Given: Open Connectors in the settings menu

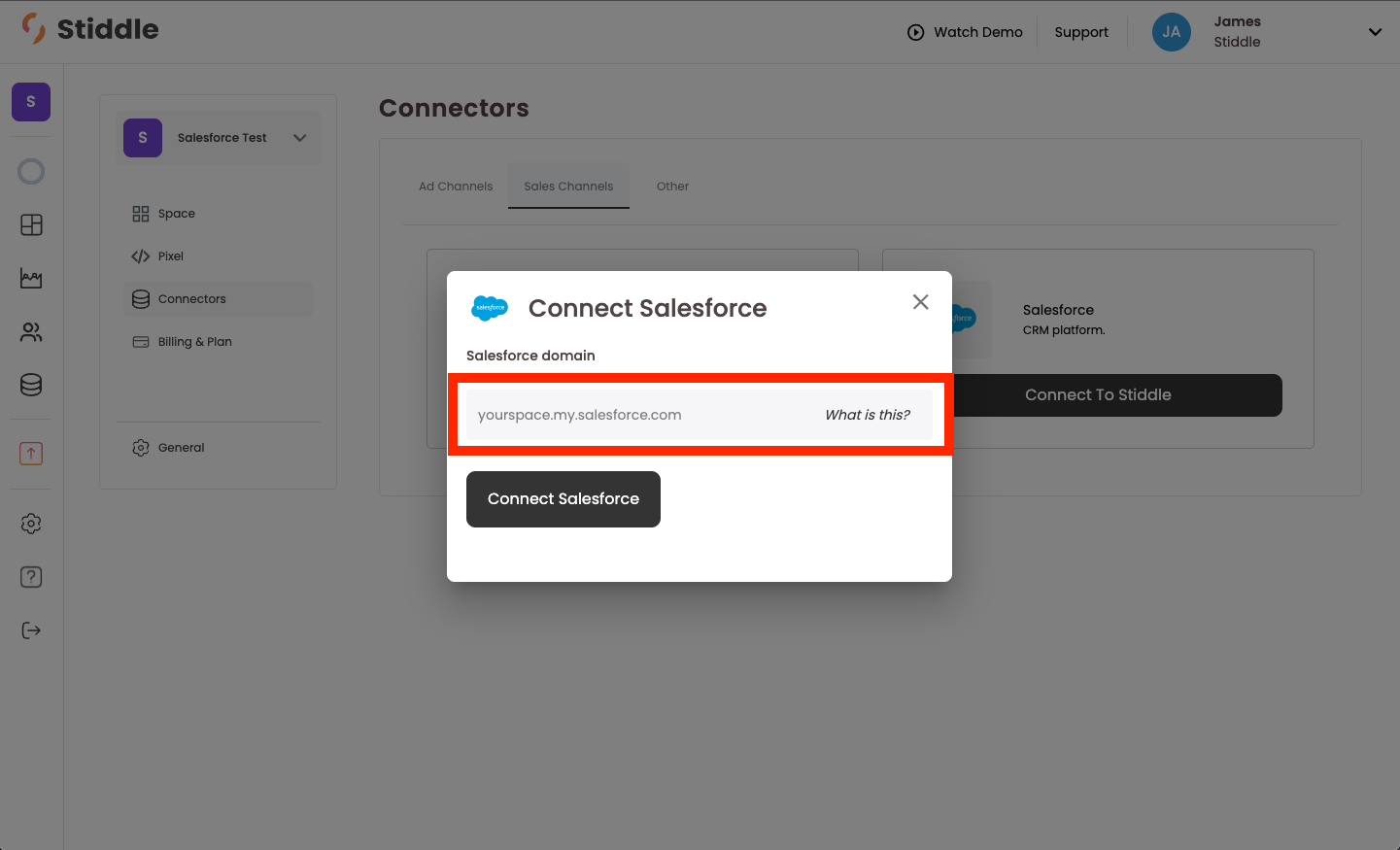Looking at the screenshot, I should tap(219, 299).
